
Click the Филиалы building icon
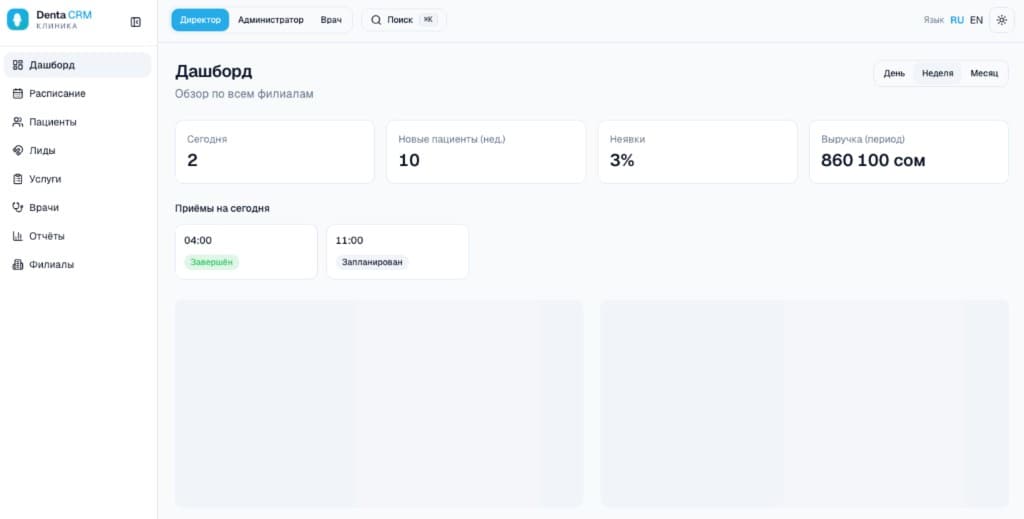[18, 265]
